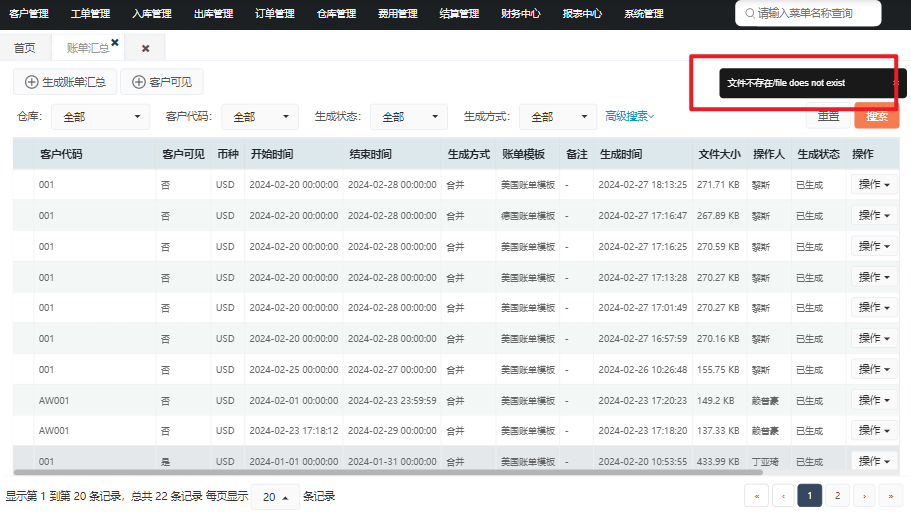This screenshot has width=911, height=523.
Task: Open the 客户代码 dropdown
Action: [260, 117]
